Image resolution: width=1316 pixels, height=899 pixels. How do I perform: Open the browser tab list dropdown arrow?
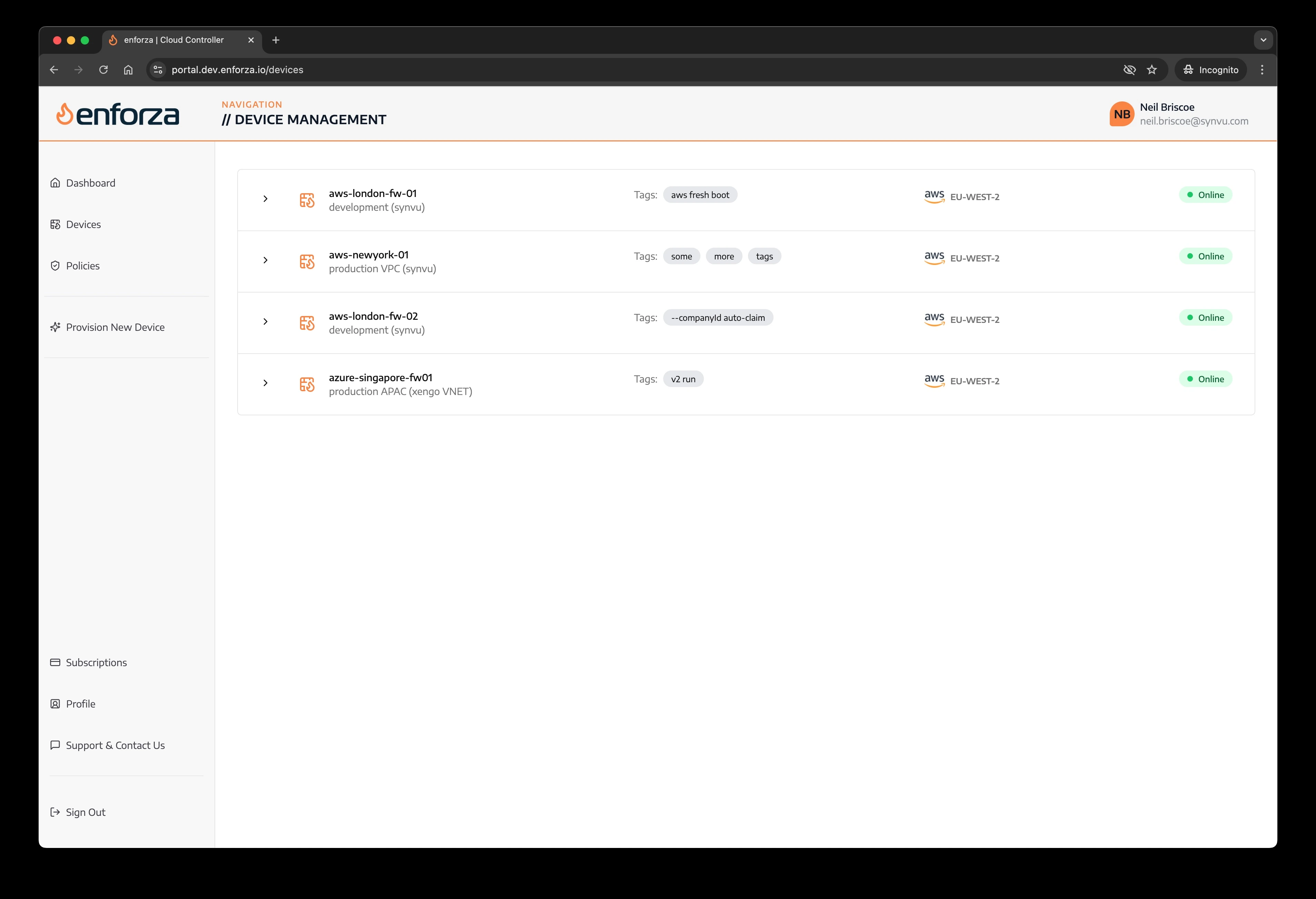coord(1263,40)
